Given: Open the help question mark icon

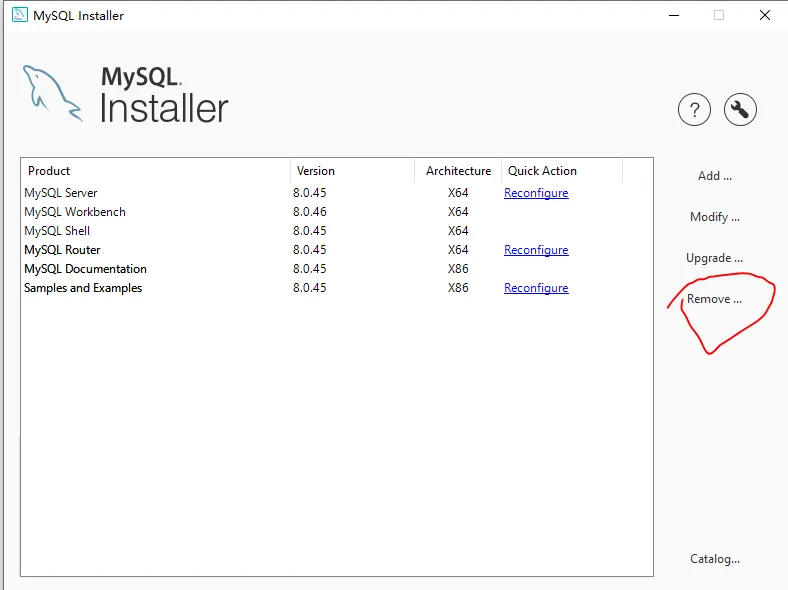Looking at the screenshot, I should pyautogui.click(x=694, y=110).
